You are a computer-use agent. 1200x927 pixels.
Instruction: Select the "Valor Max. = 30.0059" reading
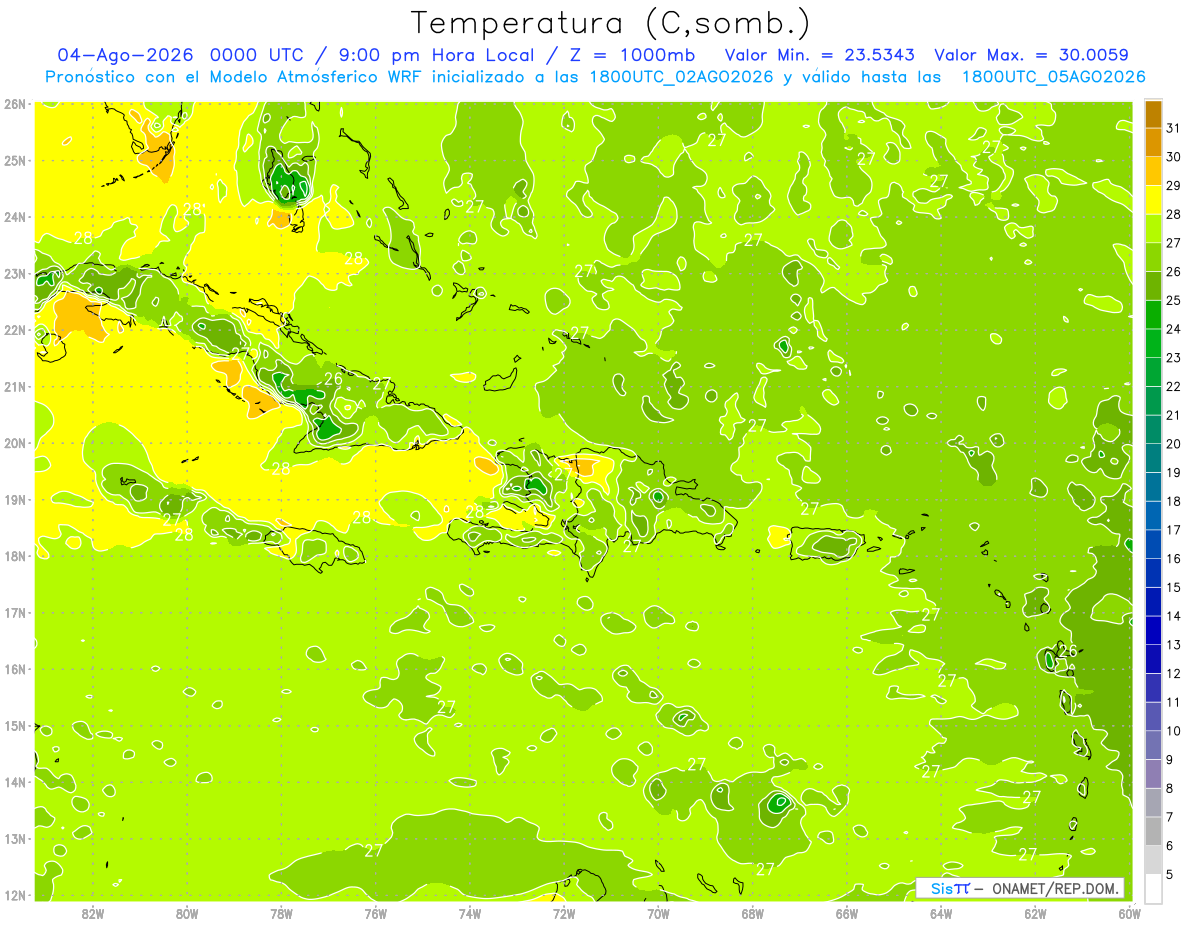pos(1032,55)
